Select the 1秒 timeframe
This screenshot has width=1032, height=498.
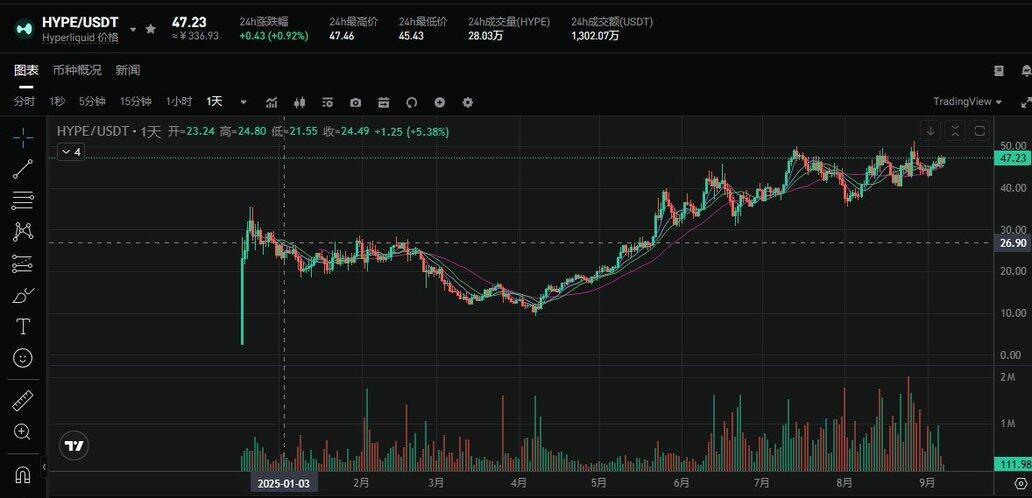(x=57, y=101)
